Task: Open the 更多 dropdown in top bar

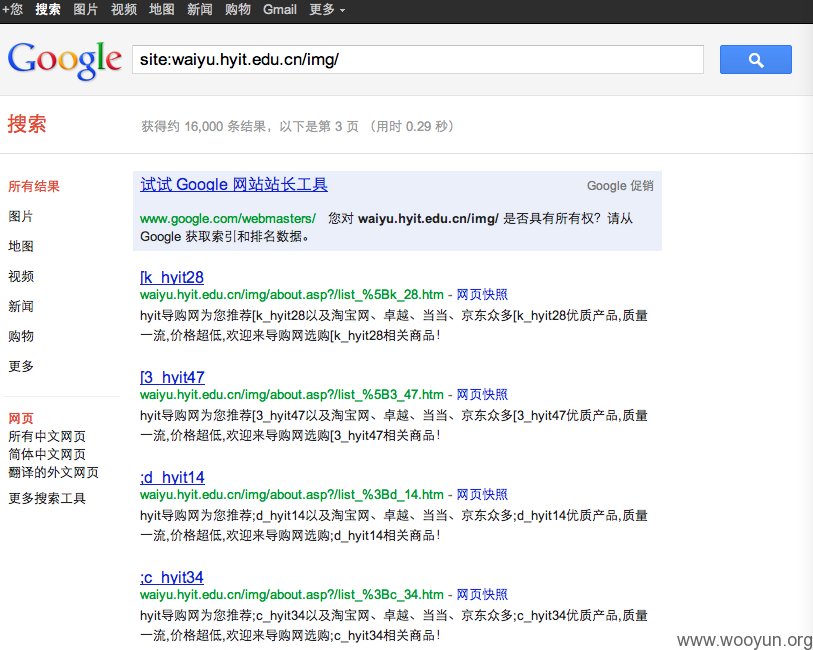Action: (x=327, y=9)
